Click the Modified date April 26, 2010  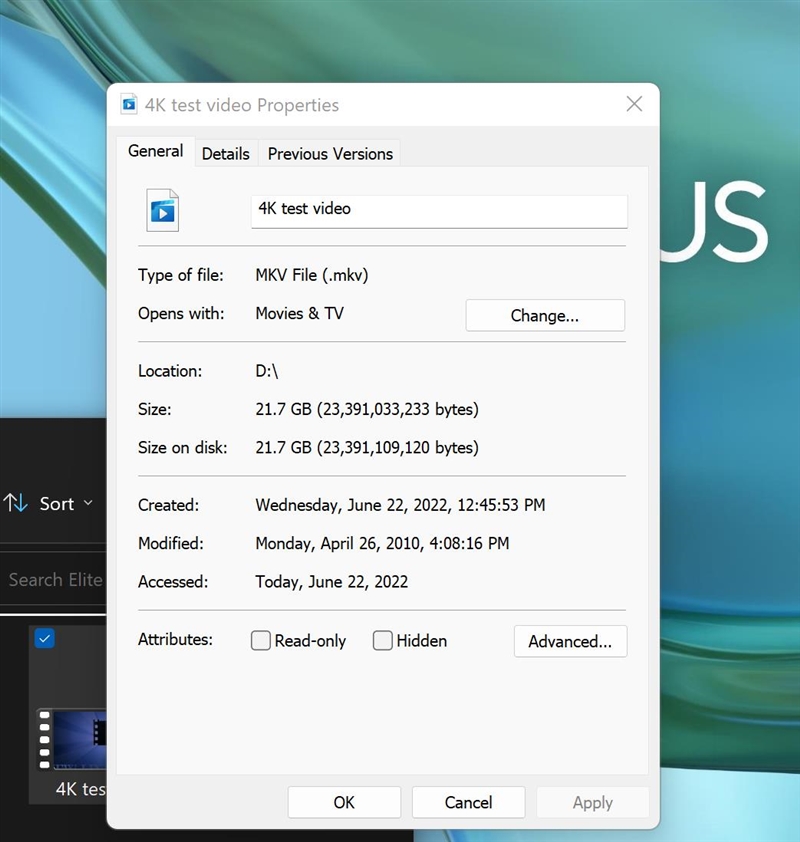point(382,543)
